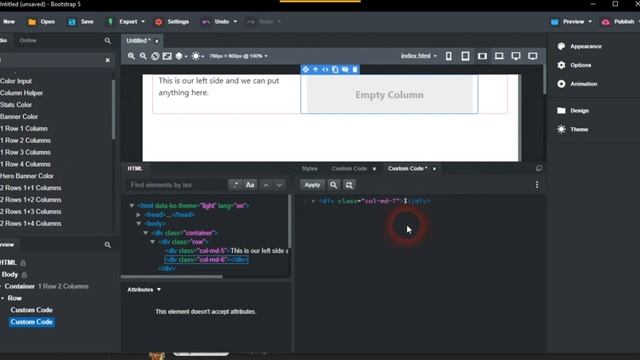
Task: Open the Export dropdown
Action: tap(126, 22)
